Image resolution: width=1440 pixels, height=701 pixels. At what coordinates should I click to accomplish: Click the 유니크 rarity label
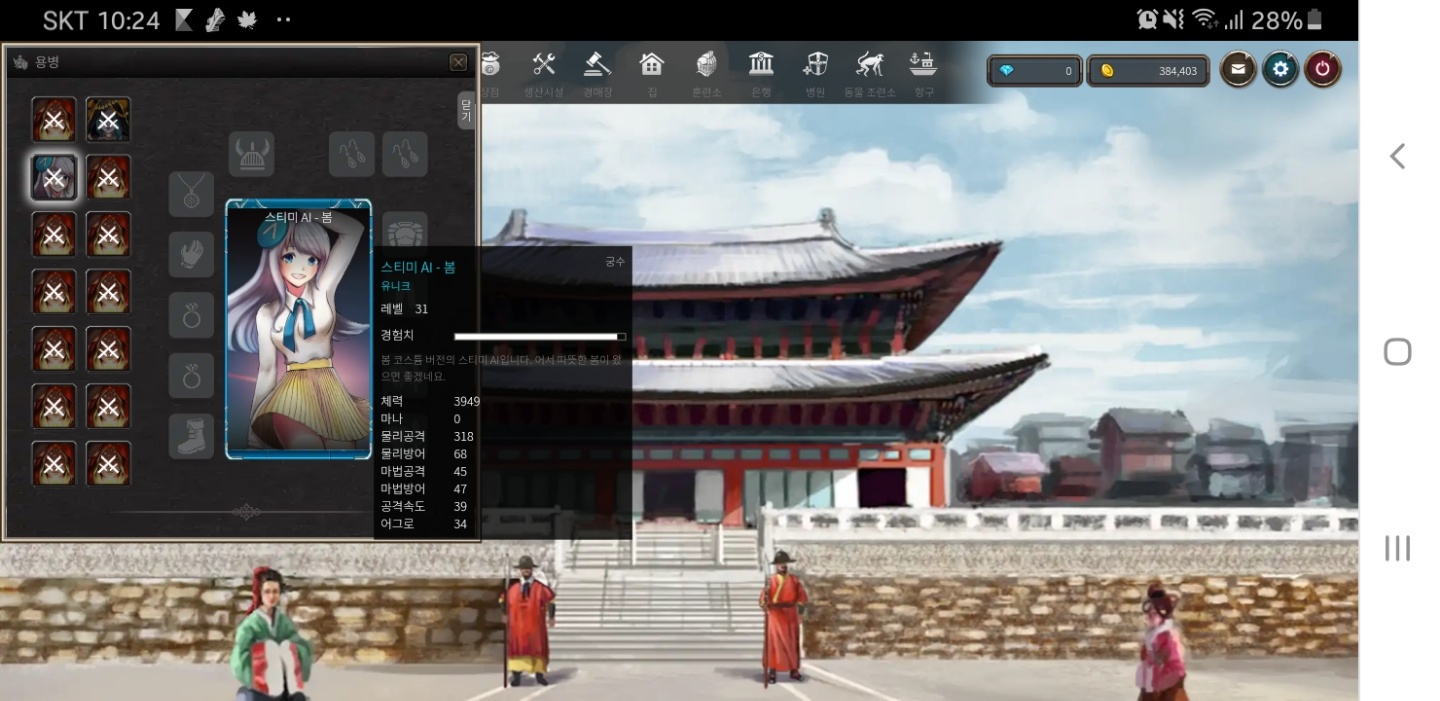pyautogui.click(x=396, y=286)
